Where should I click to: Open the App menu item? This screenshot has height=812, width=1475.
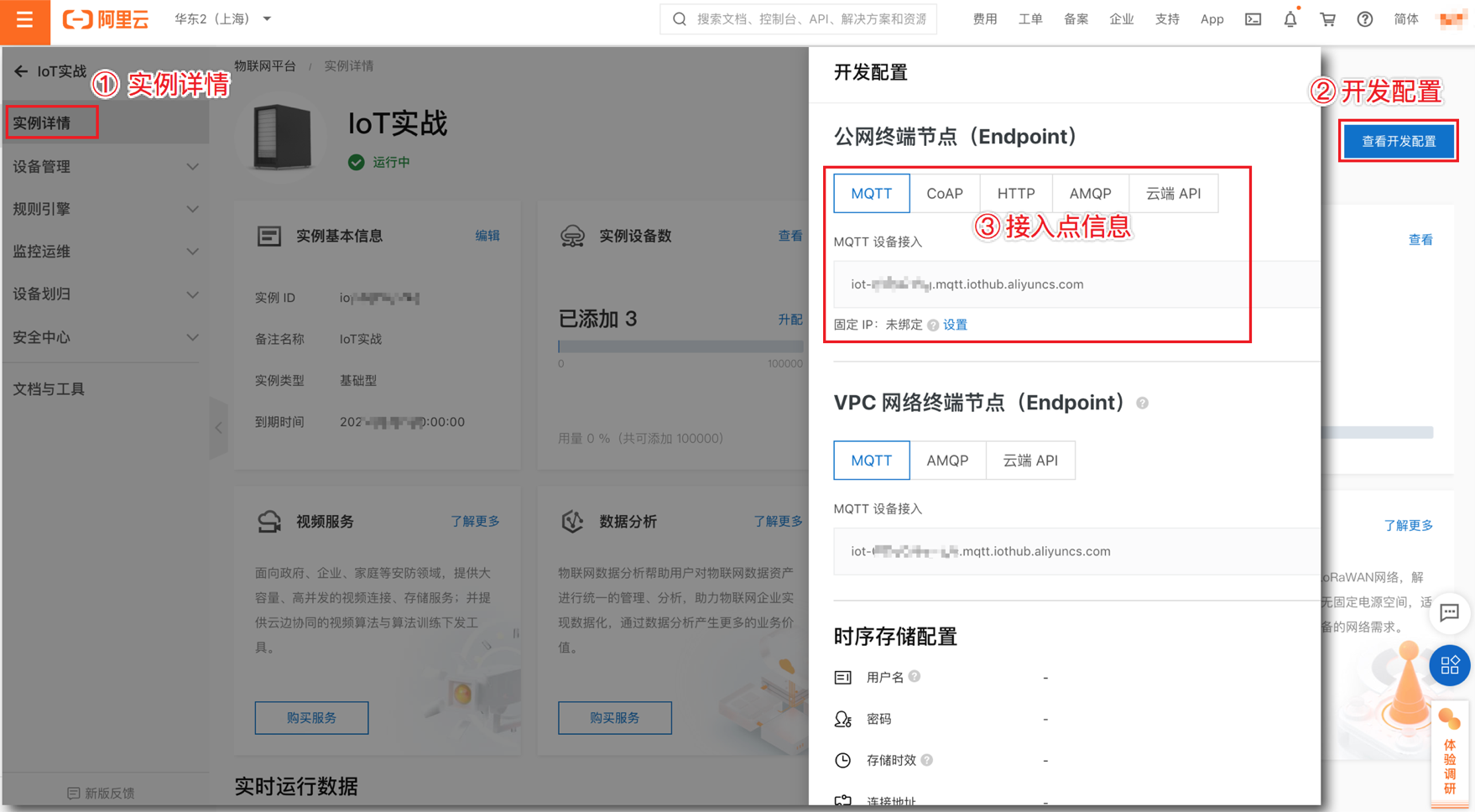pos(1212,18)
